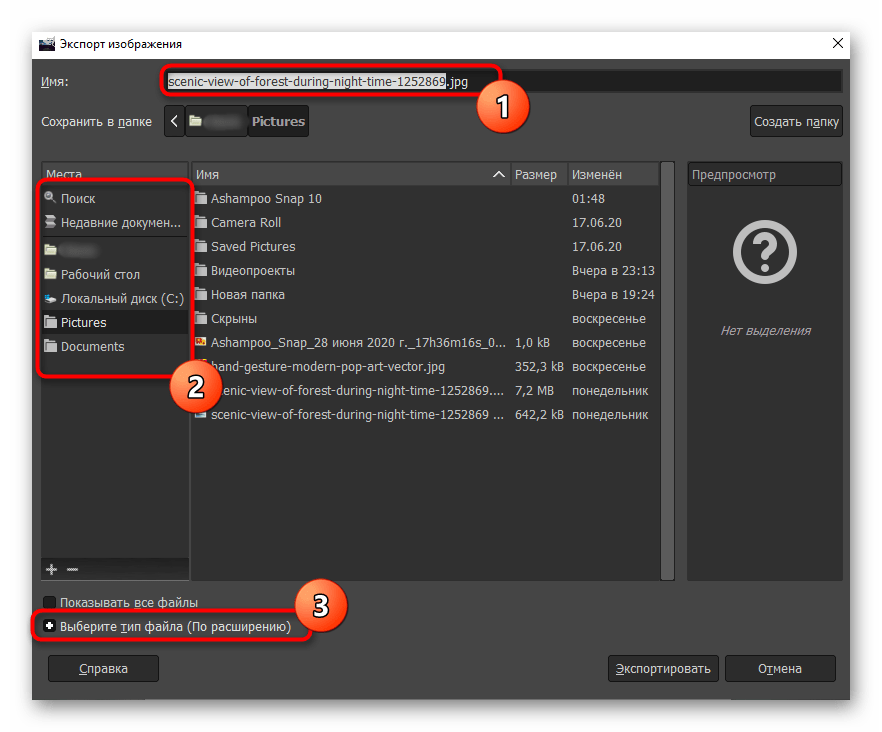Viewport: 882px width, 732px height.
Task: Click the 352,3 kB size cell
Action: [x=539, y=367]
